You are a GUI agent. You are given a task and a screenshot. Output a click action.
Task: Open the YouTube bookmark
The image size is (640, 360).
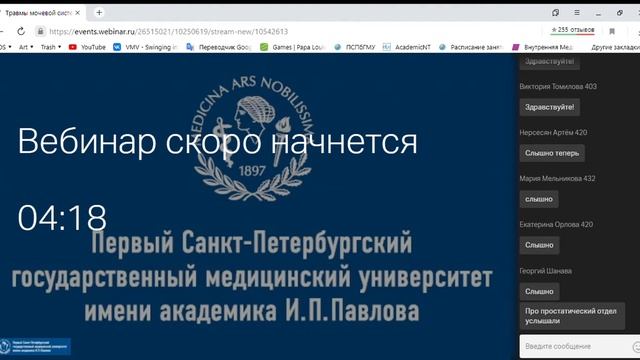87,47
